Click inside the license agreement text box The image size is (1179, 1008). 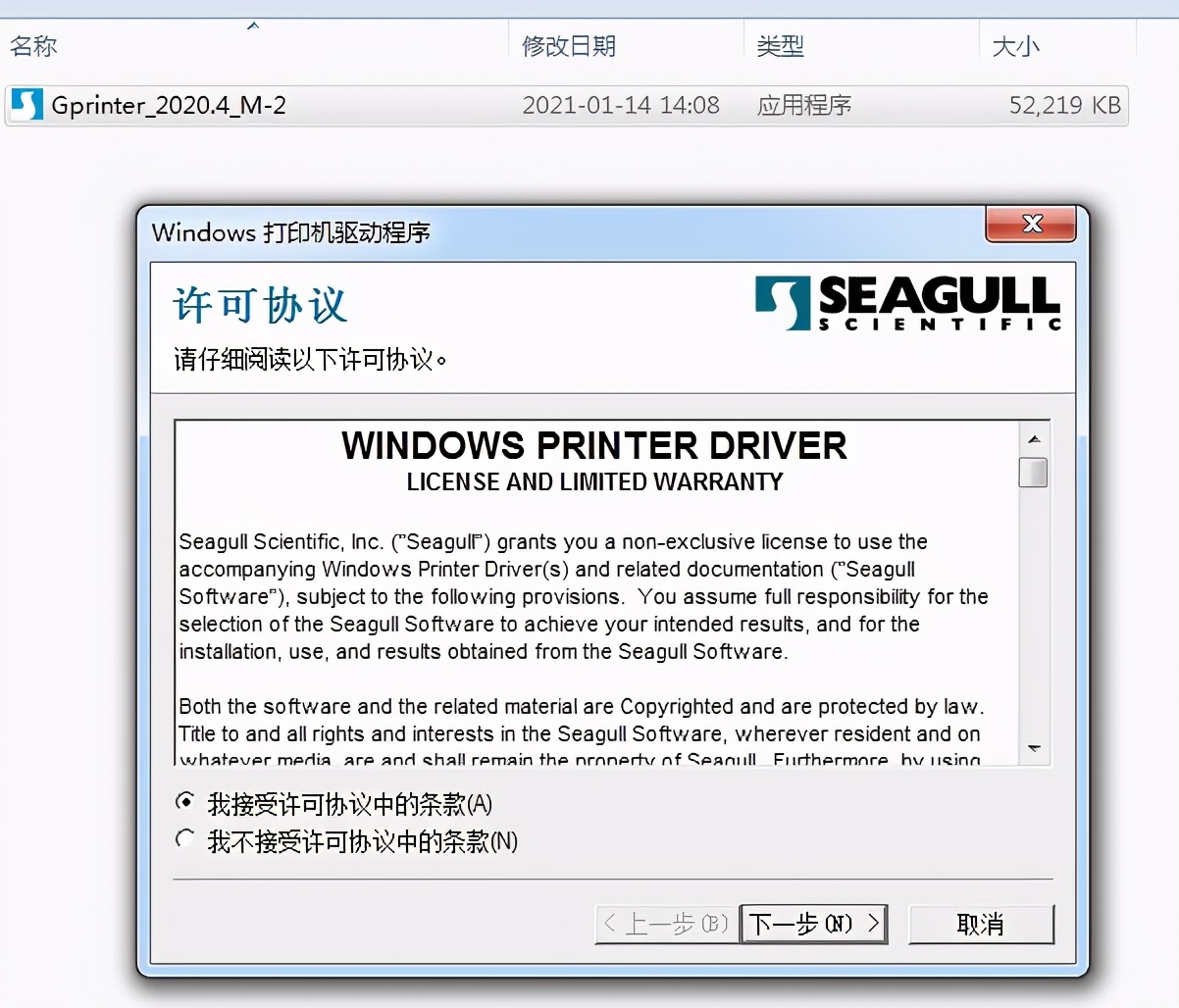pyautogui.click(x=596, y=592)
